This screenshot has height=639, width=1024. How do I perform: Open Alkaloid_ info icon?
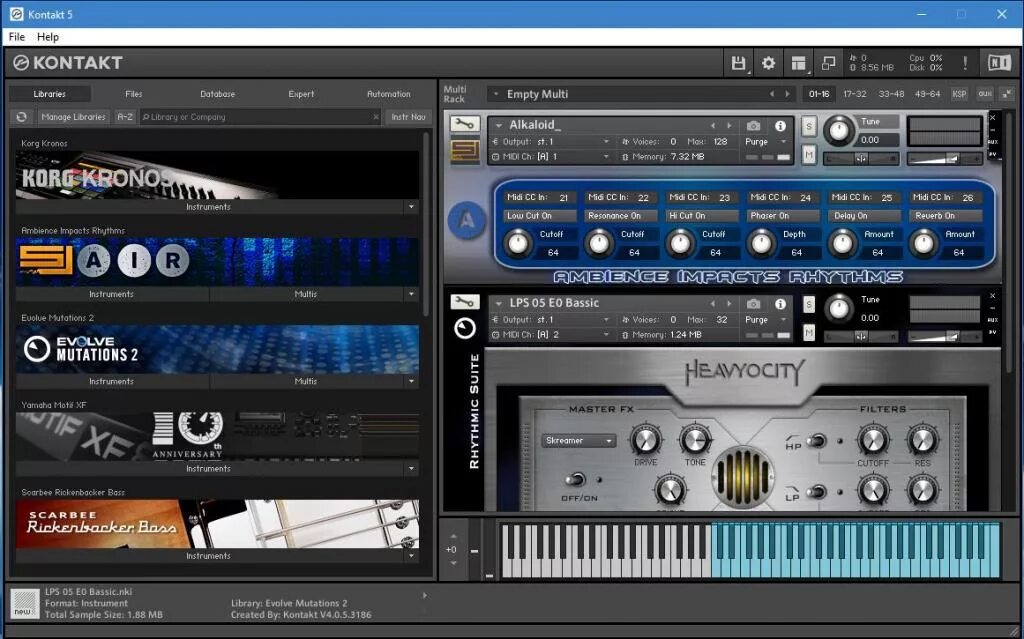(x=780, y=125)
